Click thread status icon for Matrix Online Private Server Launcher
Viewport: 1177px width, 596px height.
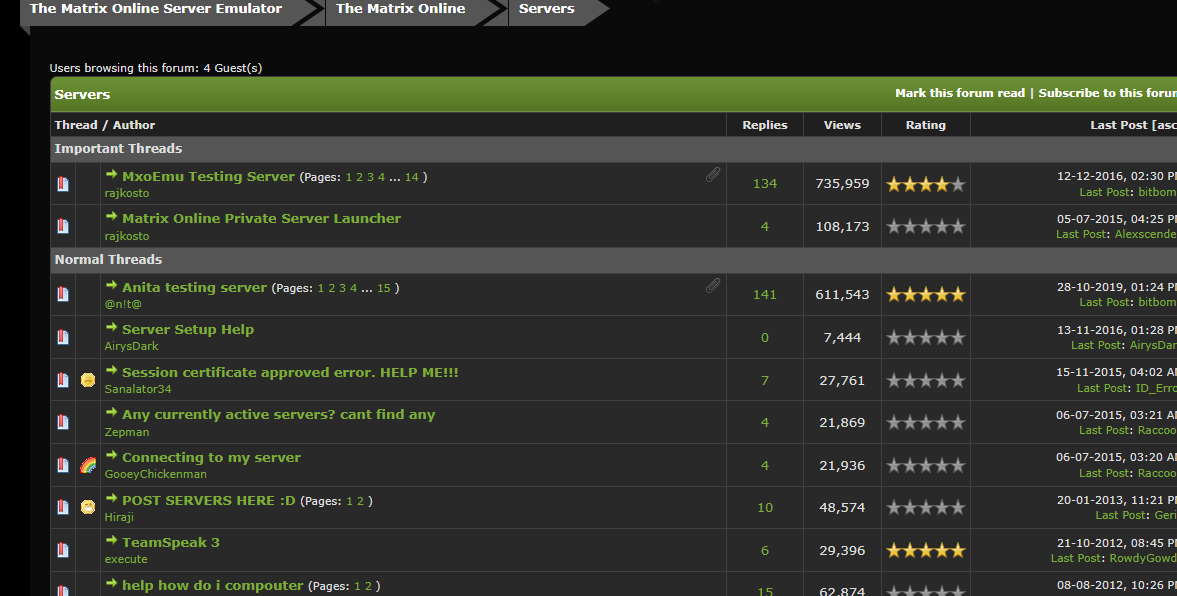(x=63, y=227)
